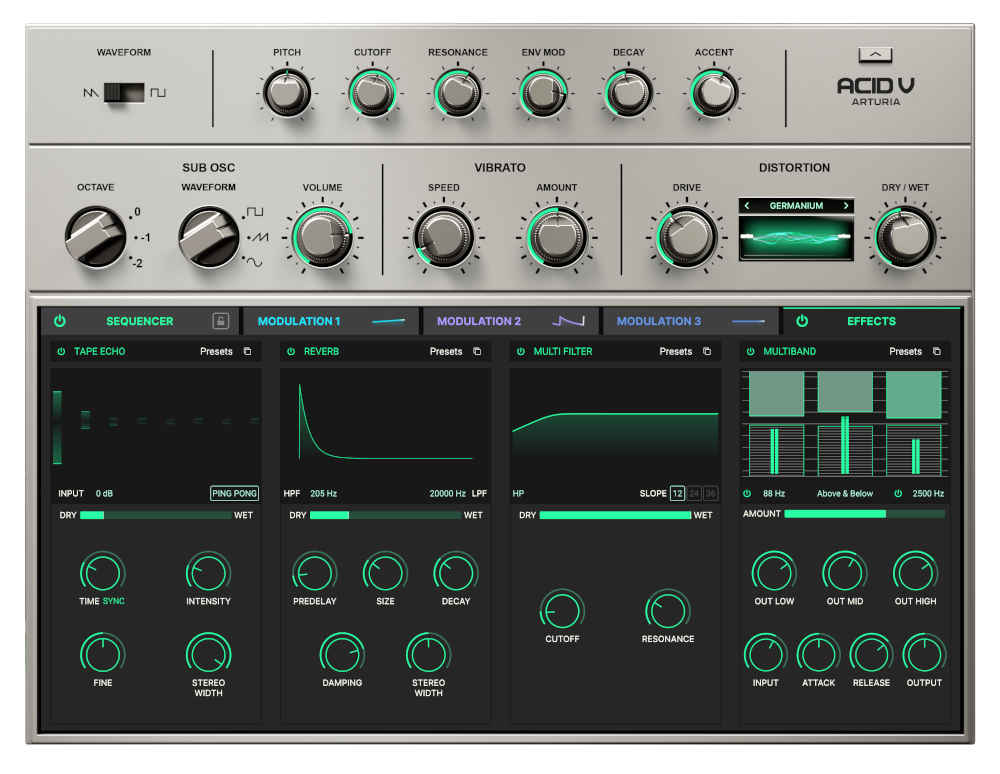Disable the Reverb module power switch
Screen dimensions: 1000x774
coord(290,351)
